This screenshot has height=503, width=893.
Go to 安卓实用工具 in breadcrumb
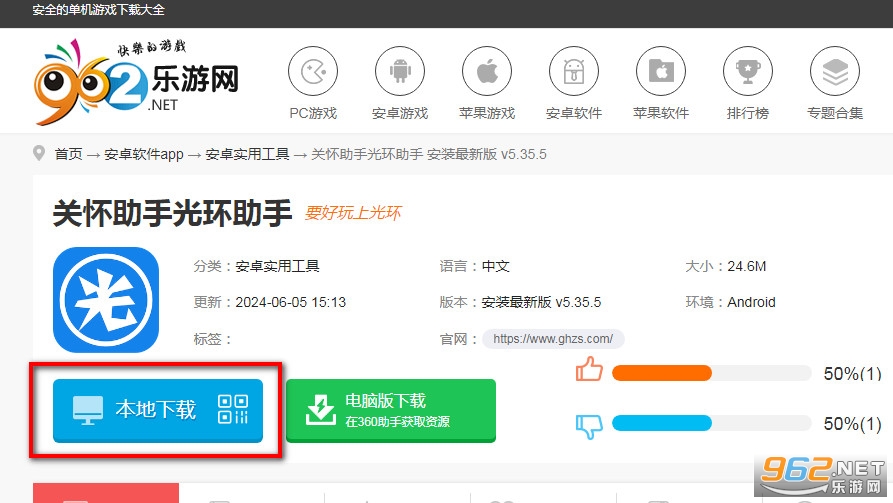tap(247, 154)
